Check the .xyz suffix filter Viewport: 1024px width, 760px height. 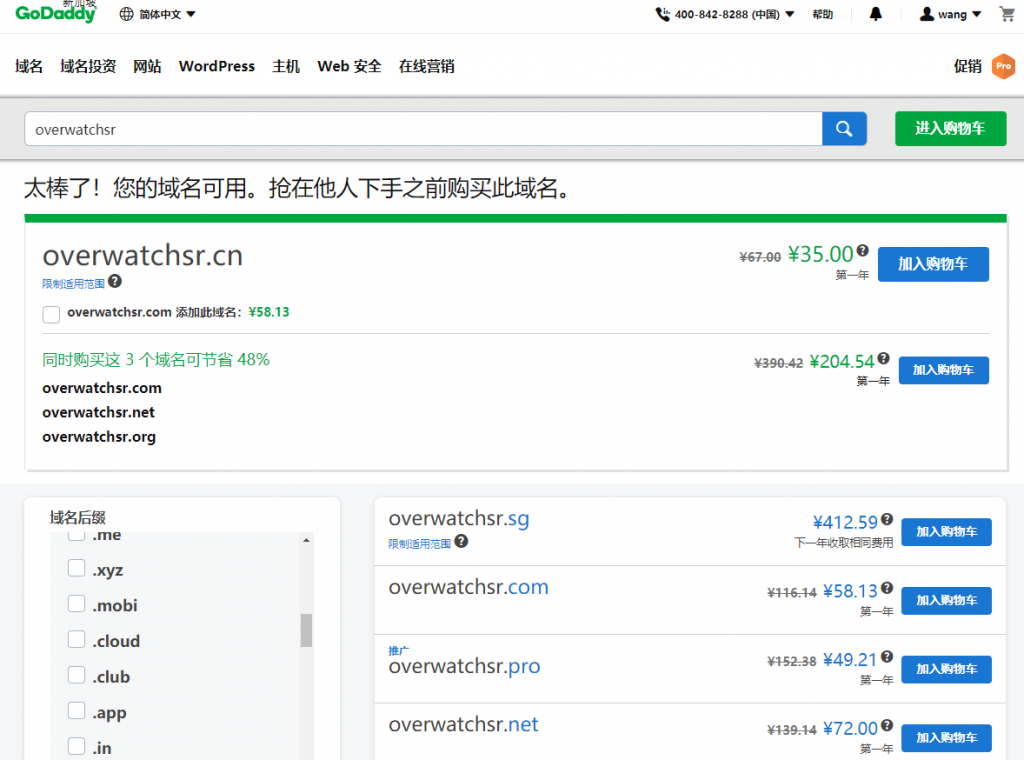[x=76, y=568]
